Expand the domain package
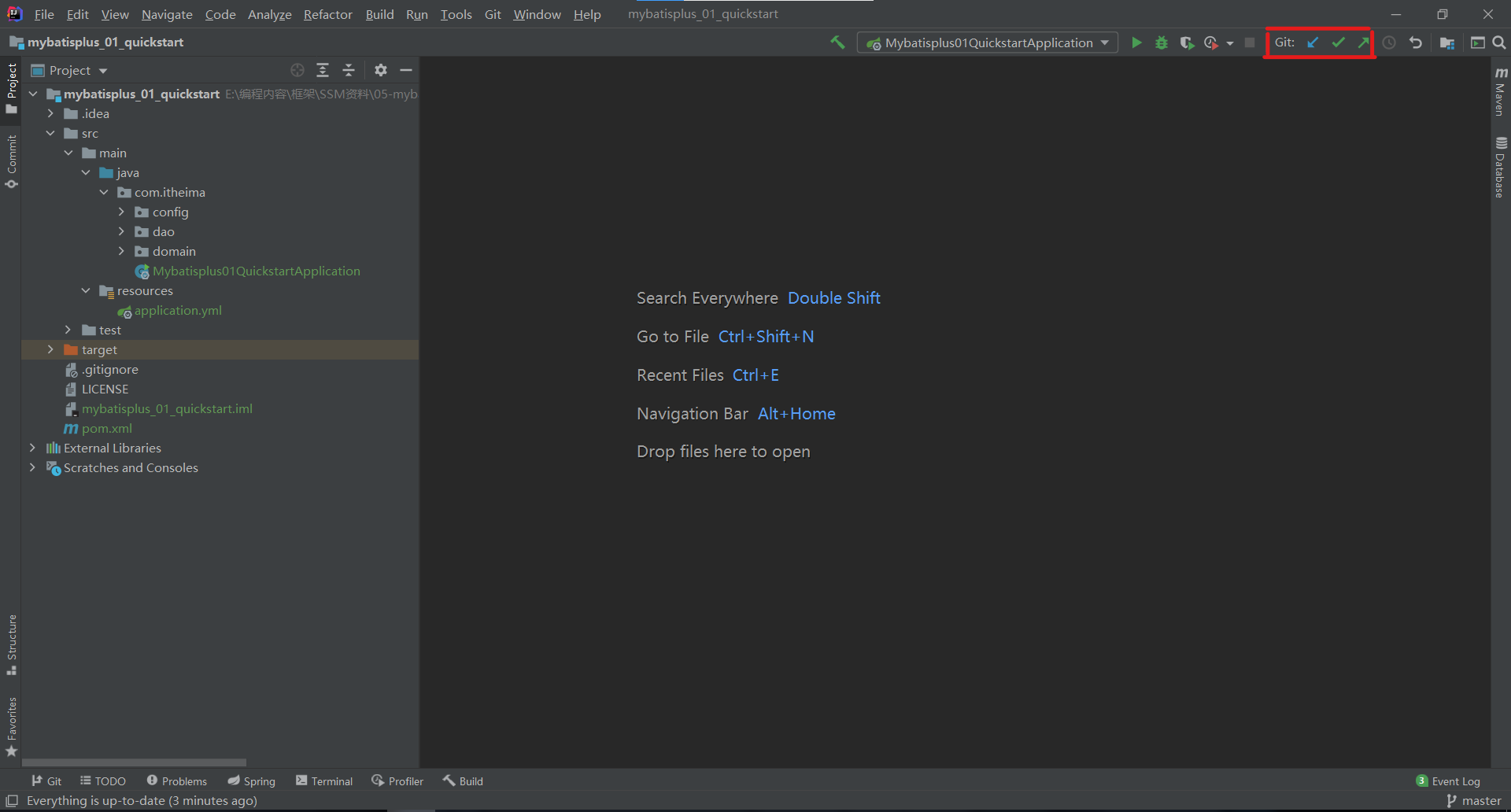The height and width of the screenshot is (812, 1511). click(121, 251)
